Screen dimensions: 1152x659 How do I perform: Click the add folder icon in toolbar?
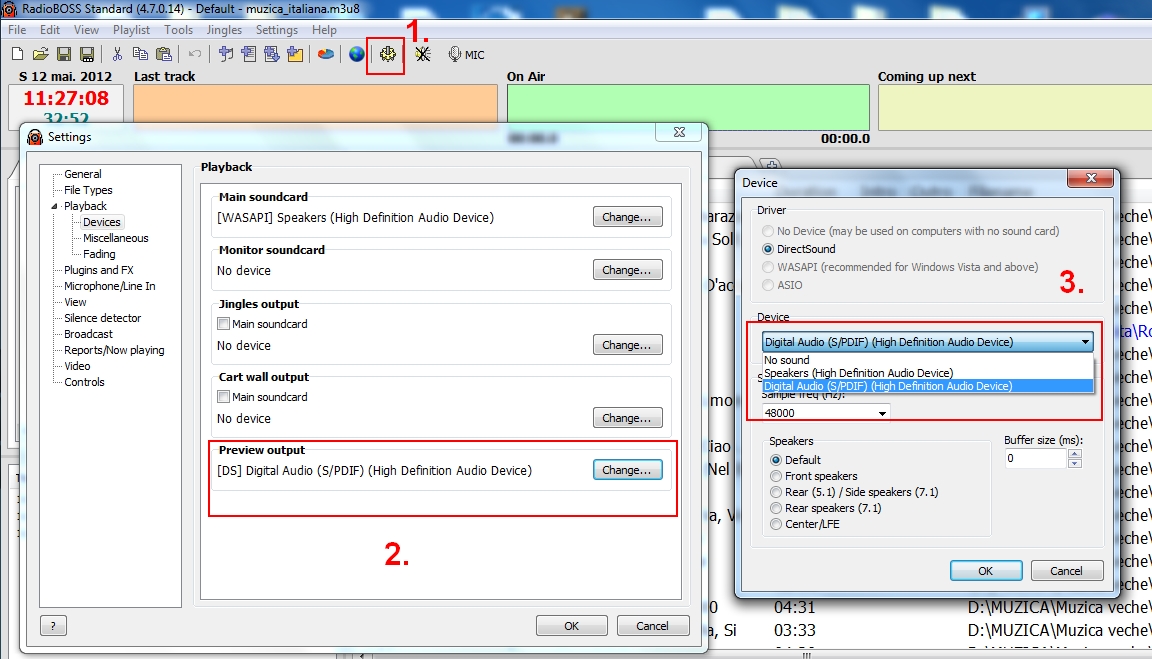point(295,54)
